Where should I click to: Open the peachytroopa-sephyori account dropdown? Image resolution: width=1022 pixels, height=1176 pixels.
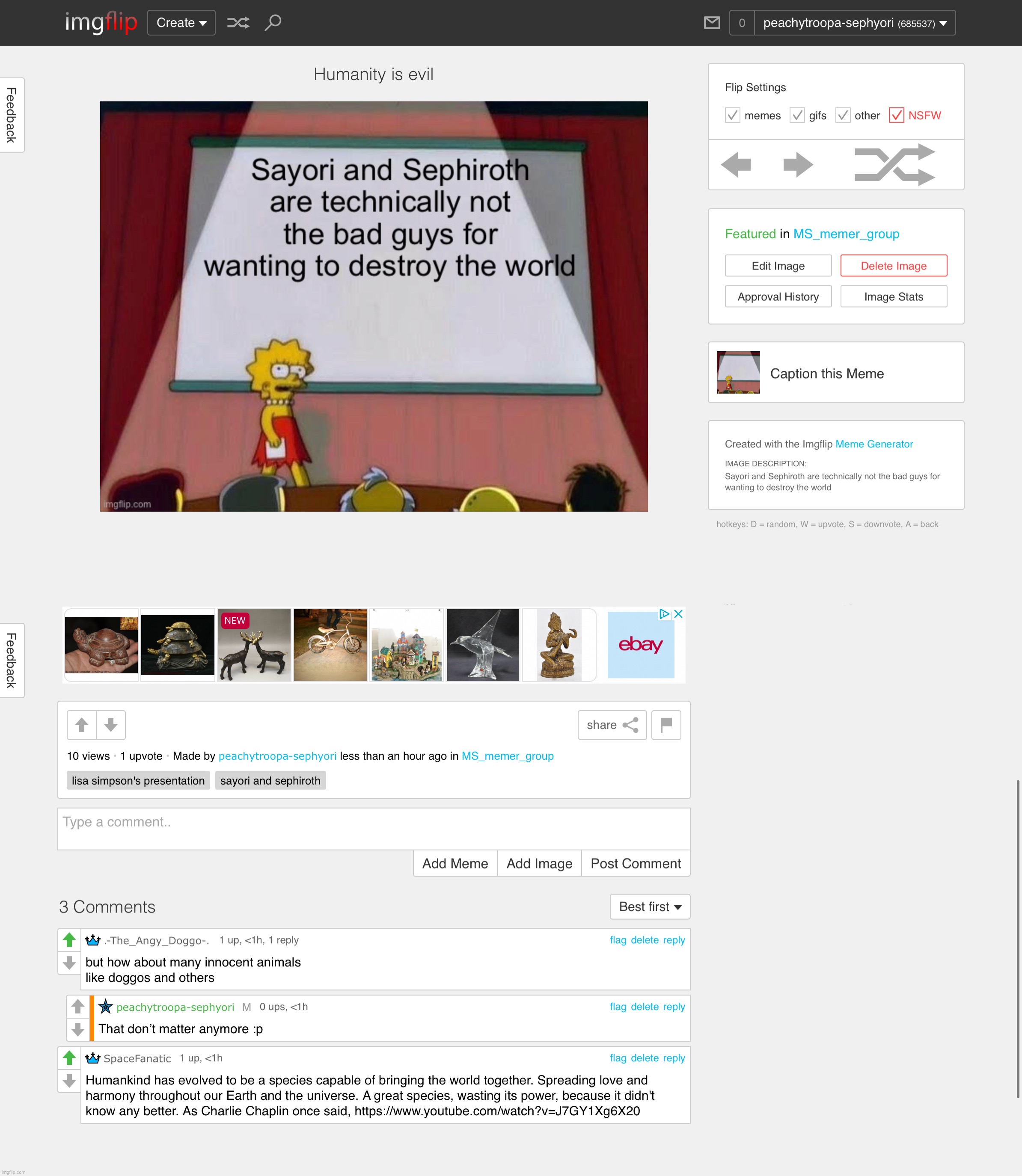[x=855, y=23]
